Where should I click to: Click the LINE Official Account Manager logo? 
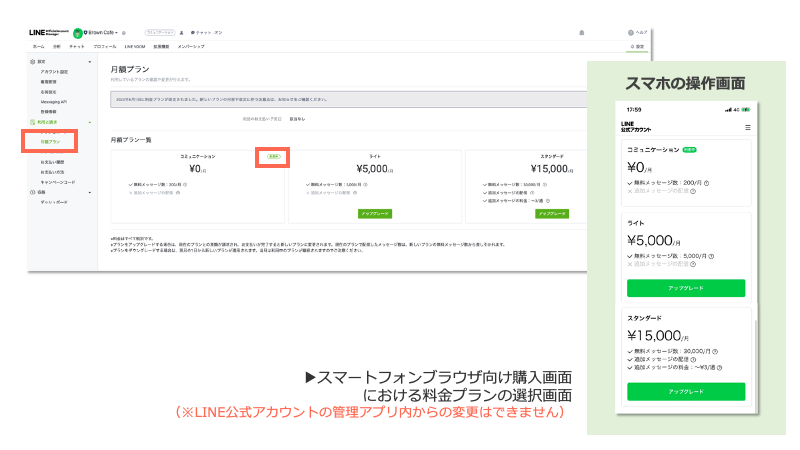click(x=49, y=33)
